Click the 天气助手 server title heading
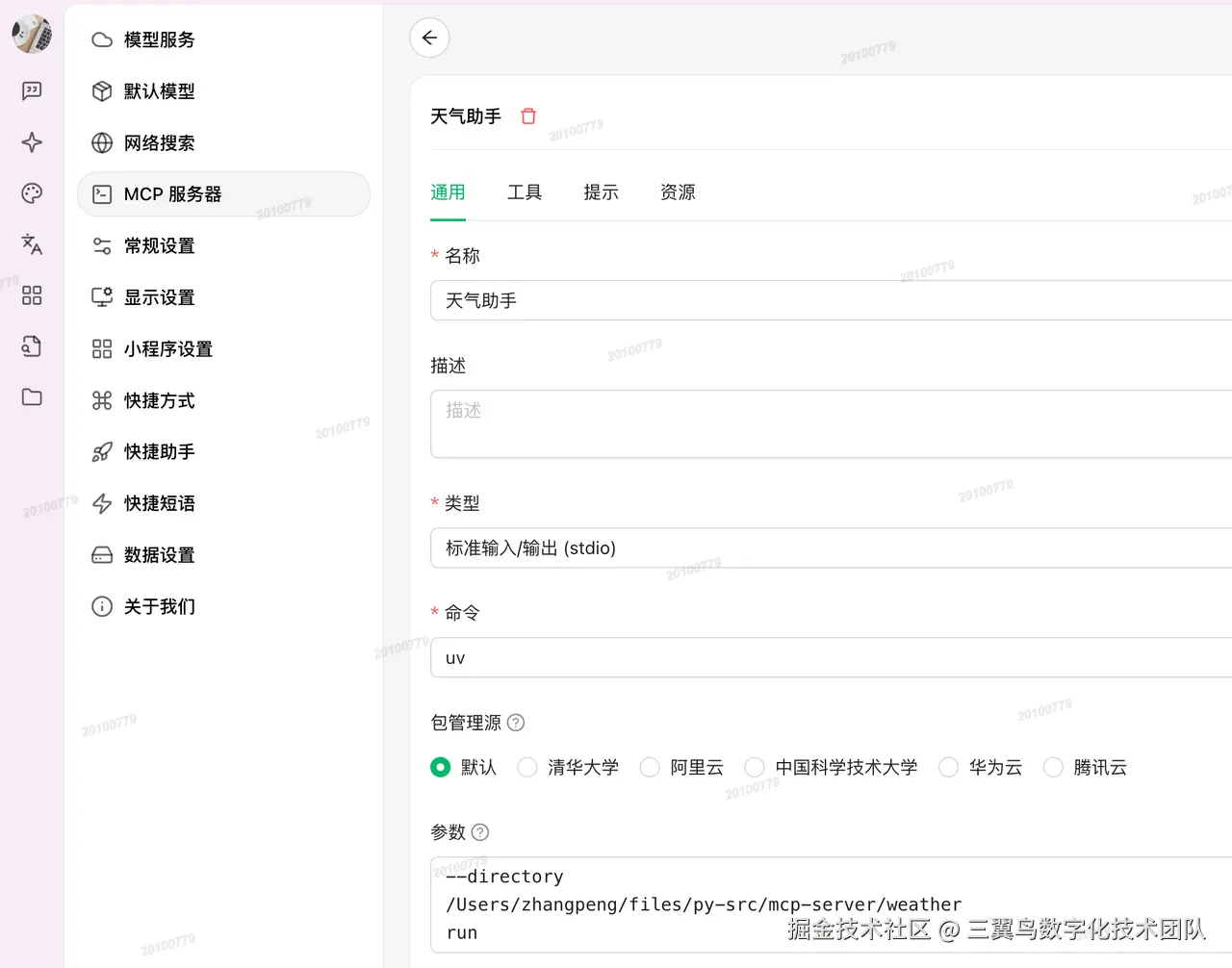1232x968 pixels. [466, 116]
